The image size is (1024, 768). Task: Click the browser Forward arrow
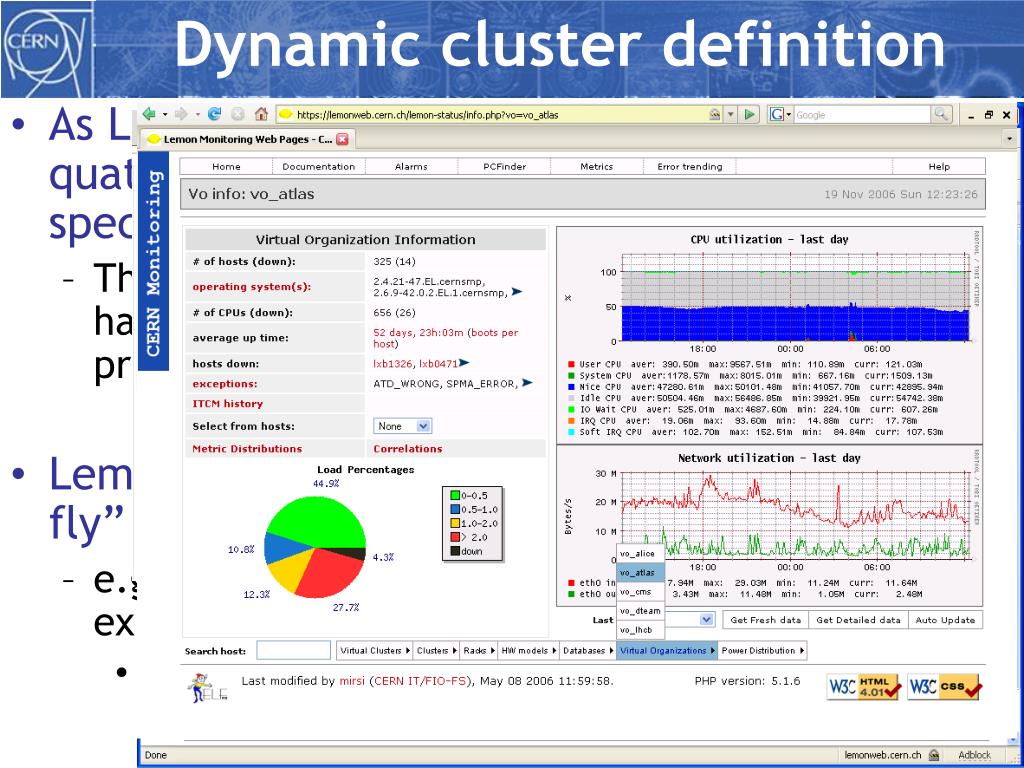coord(180,114)
